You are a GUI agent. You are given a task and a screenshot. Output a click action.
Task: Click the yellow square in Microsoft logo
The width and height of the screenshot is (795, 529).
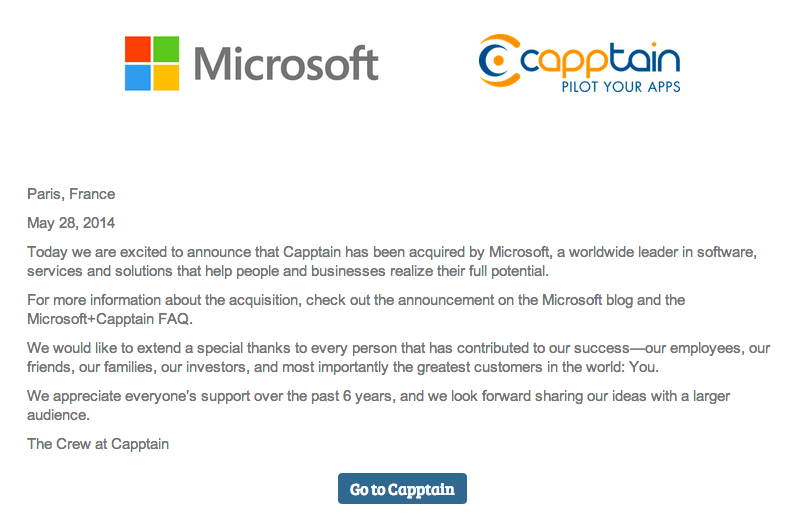166,78
